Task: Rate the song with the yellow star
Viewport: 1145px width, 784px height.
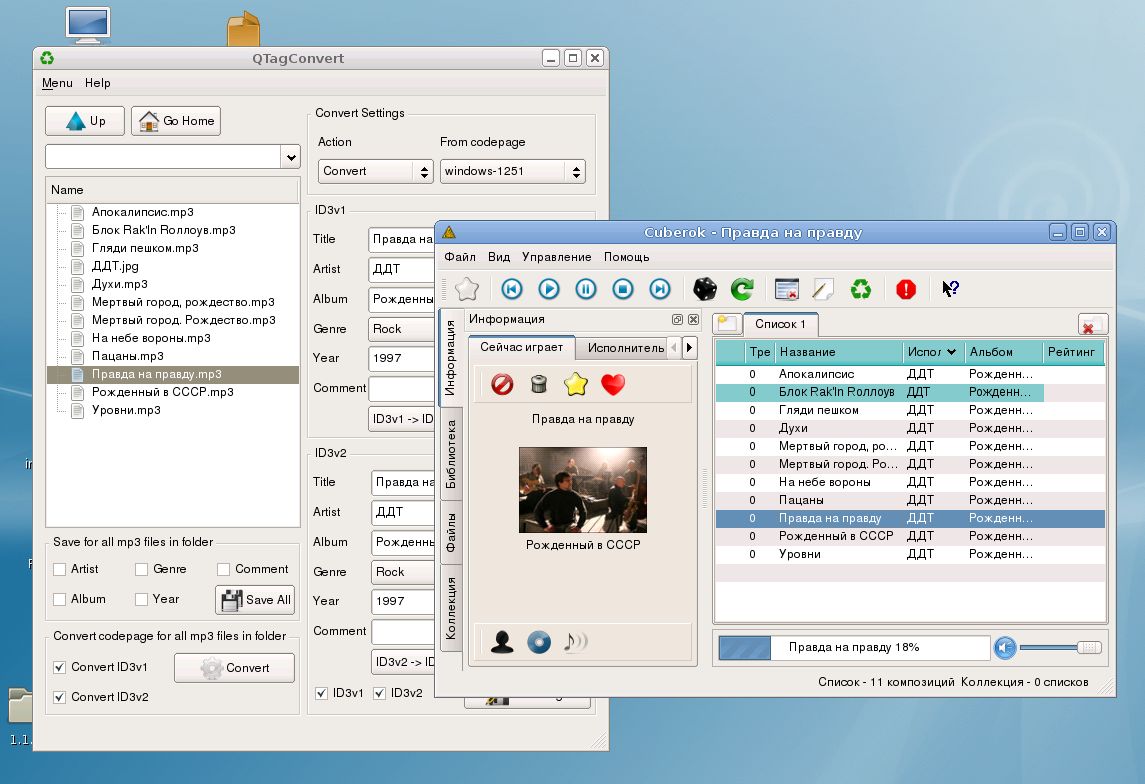Action: 575,384
